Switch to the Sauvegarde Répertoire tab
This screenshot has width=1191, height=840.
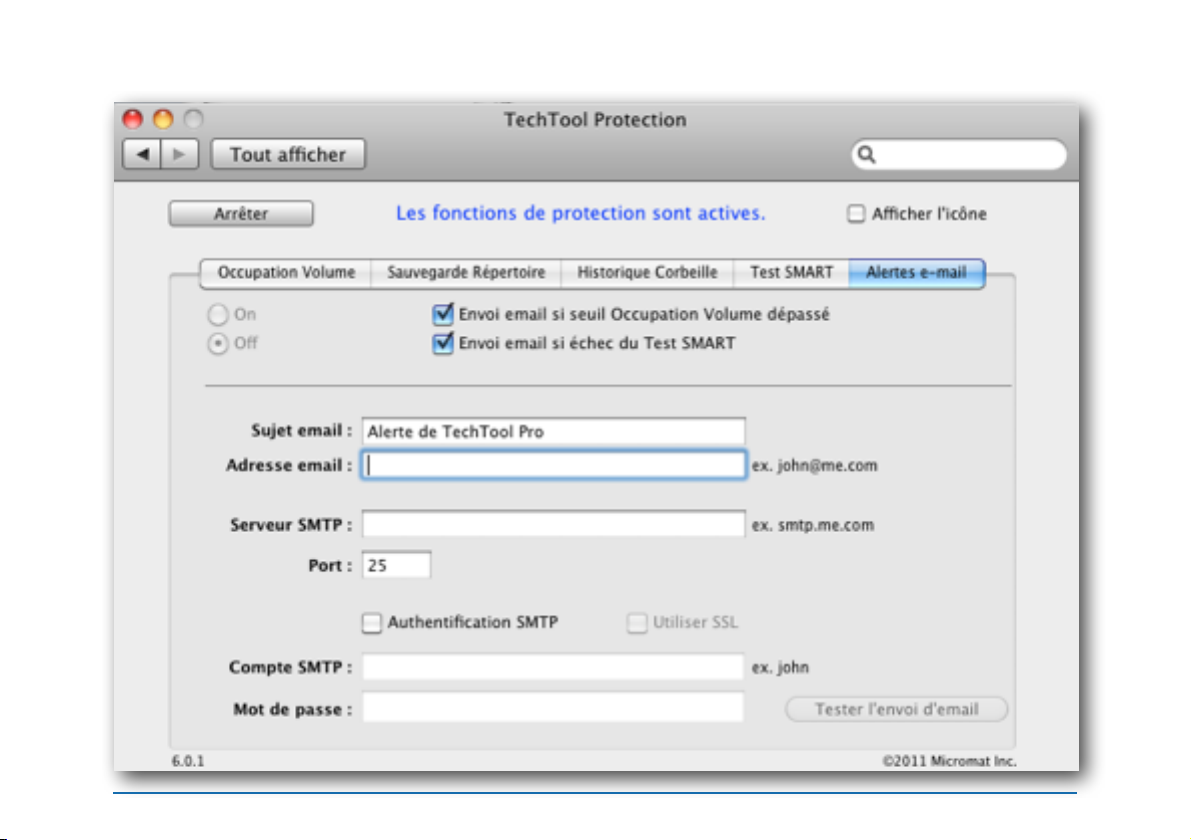point(466,273)
